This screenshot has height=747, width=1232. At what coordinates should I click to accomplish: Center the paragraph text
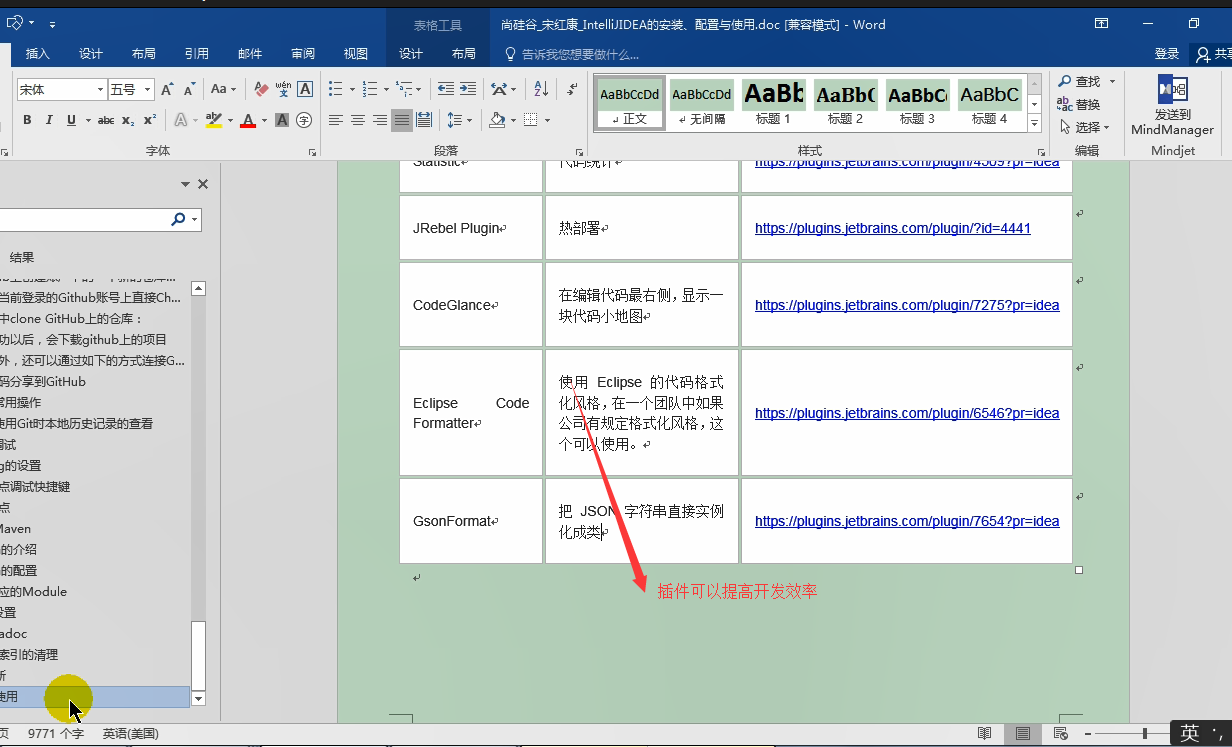point(358,120)
